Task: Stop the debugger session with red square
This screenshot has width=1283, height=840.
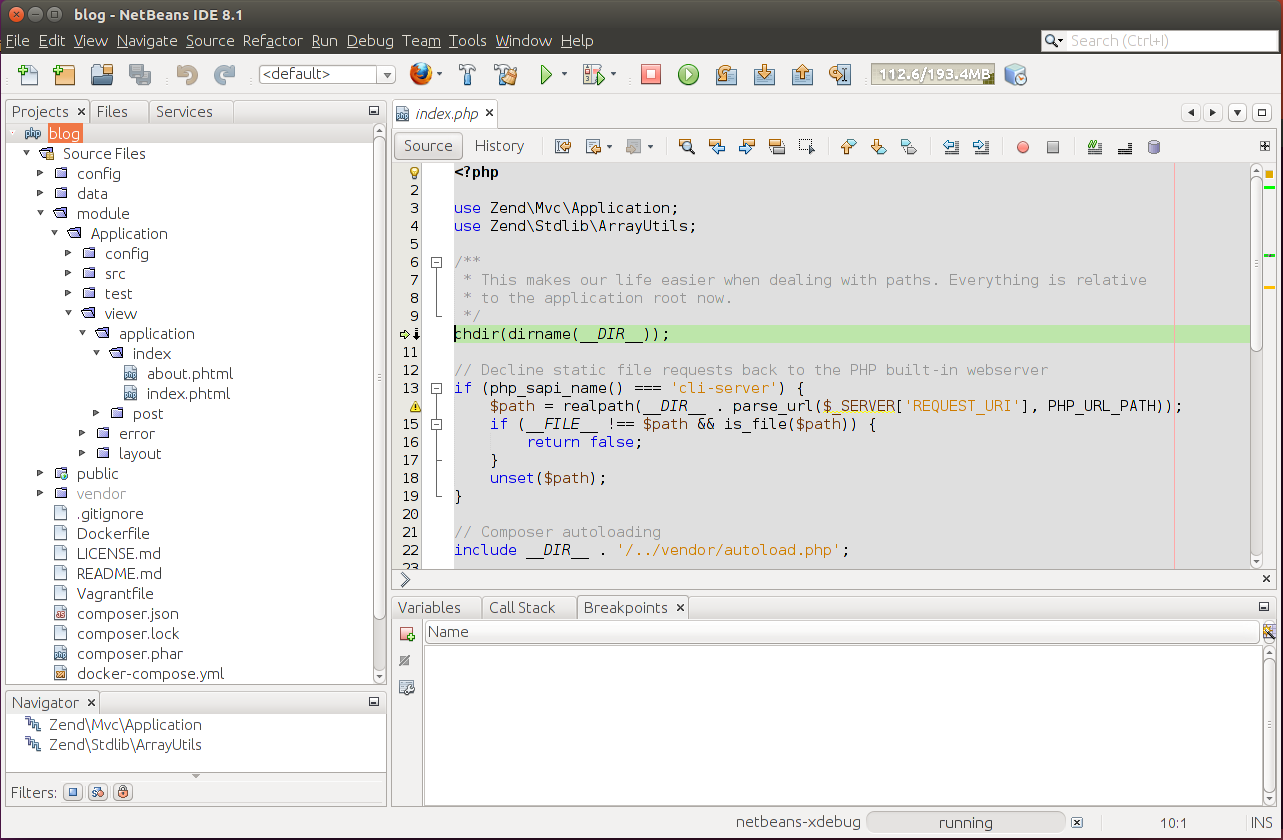Action: coord(651,75)
